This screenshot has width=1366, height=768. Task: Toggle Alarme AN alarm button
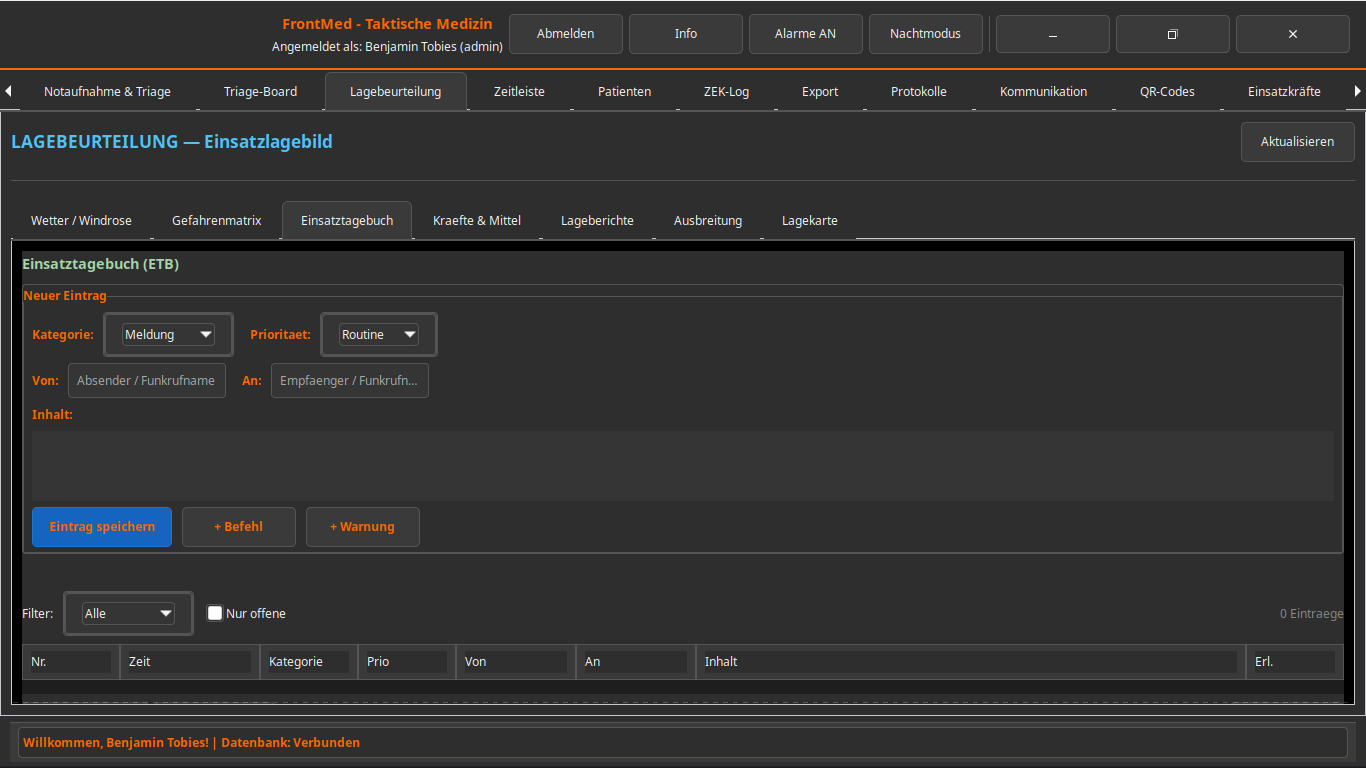[805, 34]
